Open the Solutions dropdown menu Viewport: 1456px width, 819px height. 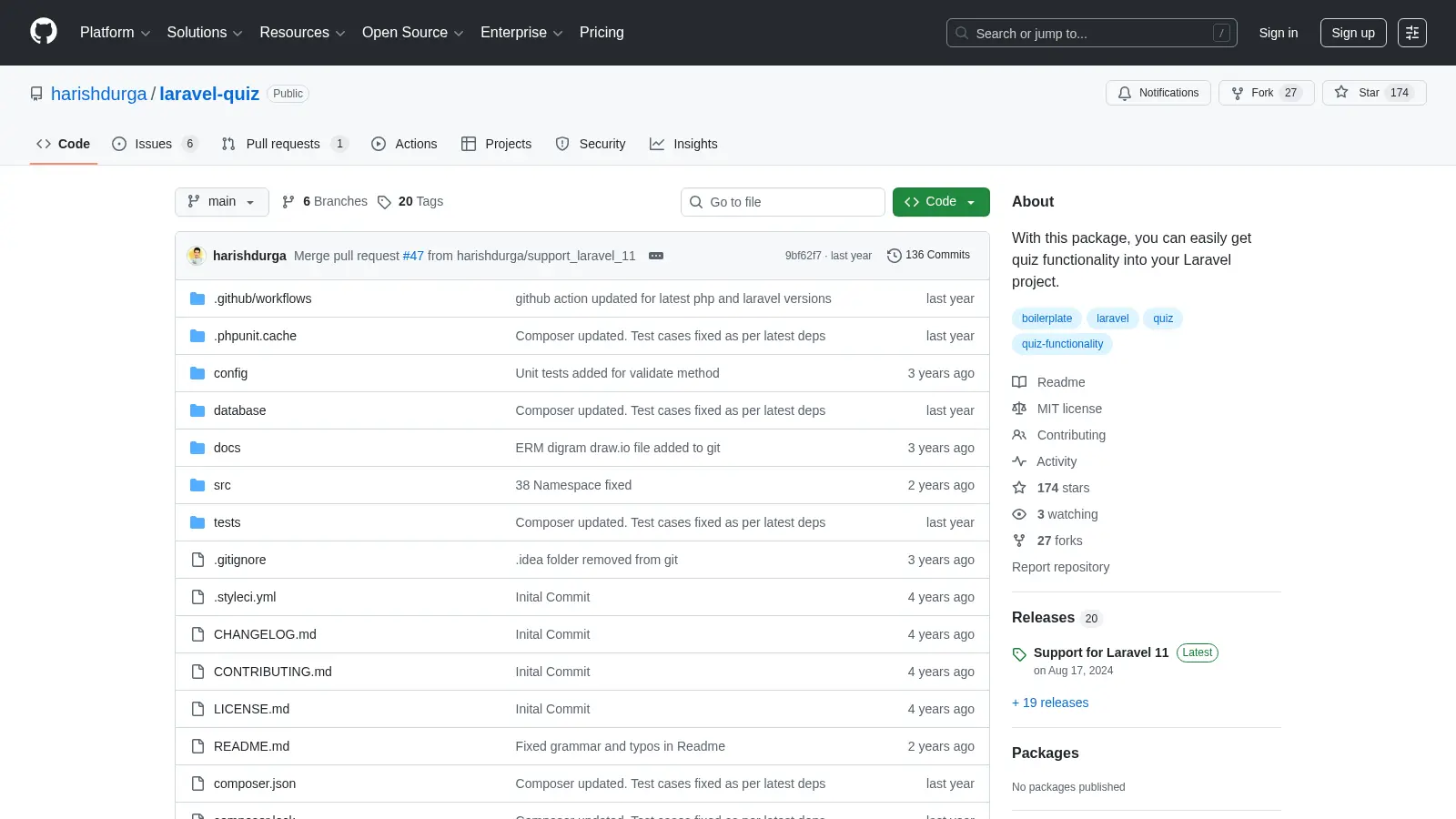click(x=205, y=33)
